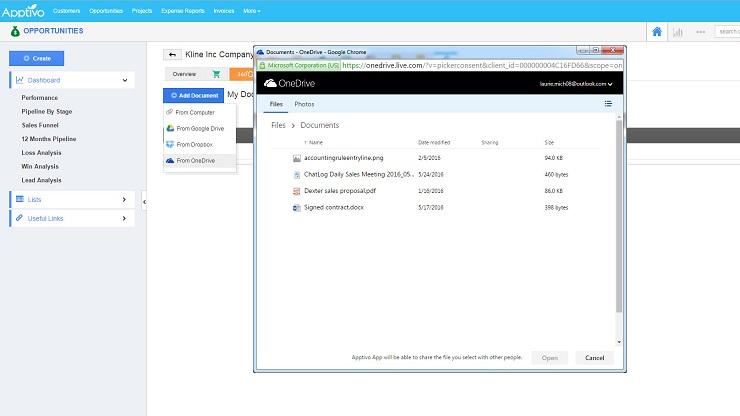Image resolution: width=740 pixels, height=416 pixels.
Task: Open Expense Reports in the top menu
Action: point(183,11)
